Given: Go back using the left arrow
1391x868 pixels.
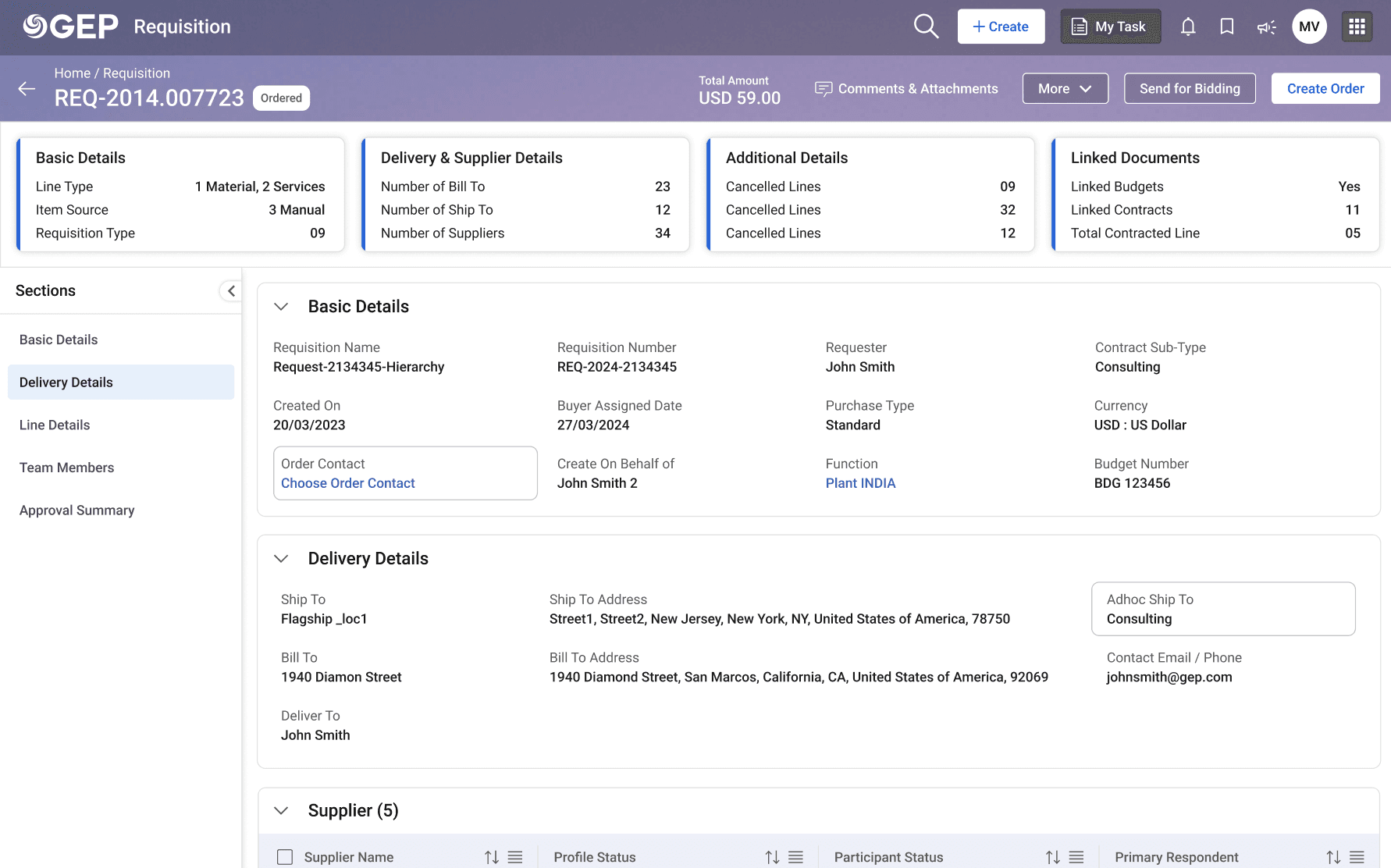Looking at the screenshot, I should [x=27, y=89].
